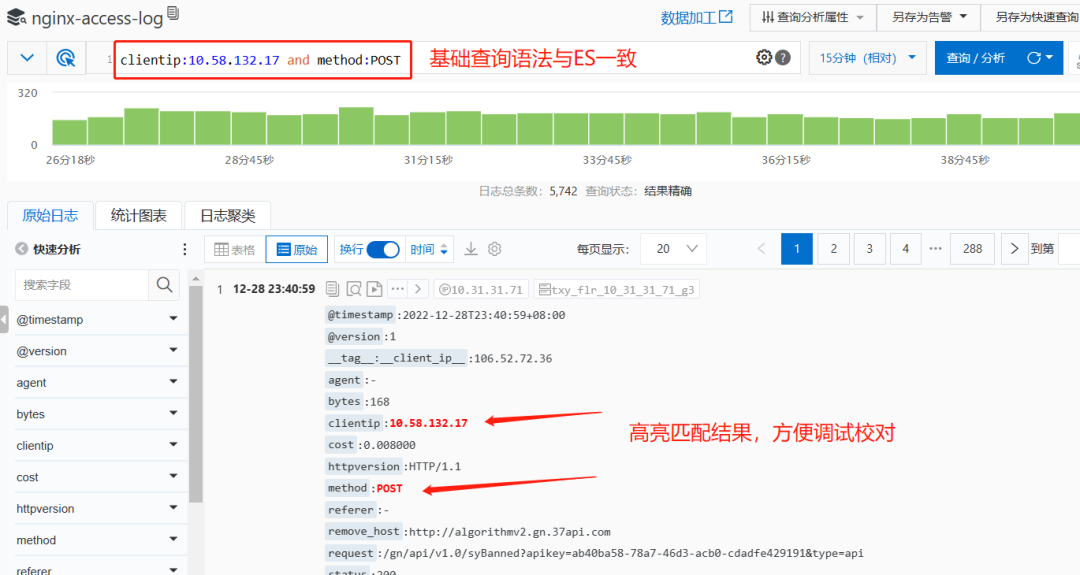Open the 快速分析 more options menu
Image resolution: width=1080 pixels, height=575 pixels.
coord(184,249)
